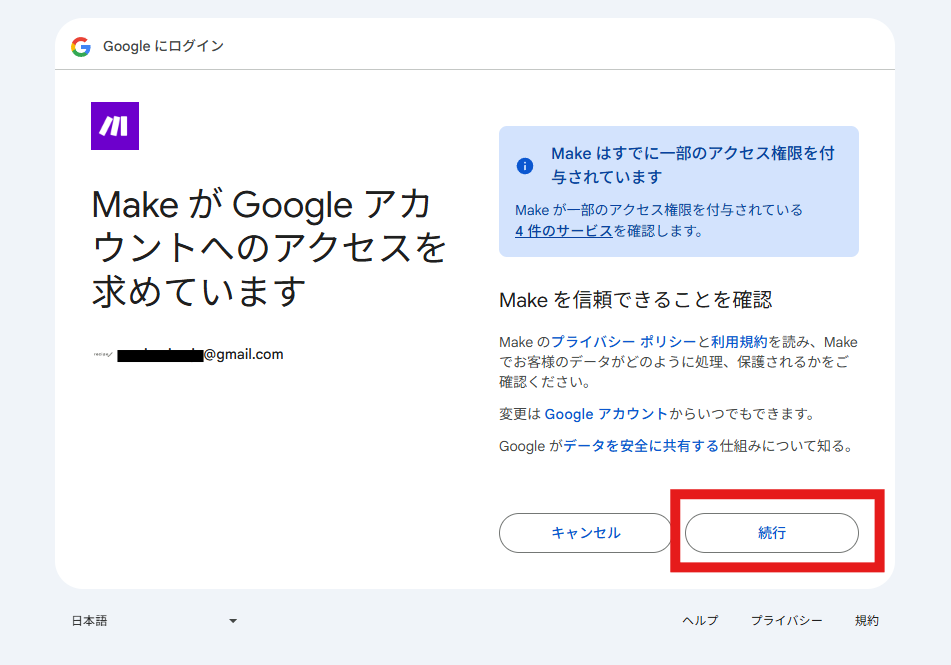Click the blue info circle icon

coord(525,166)
